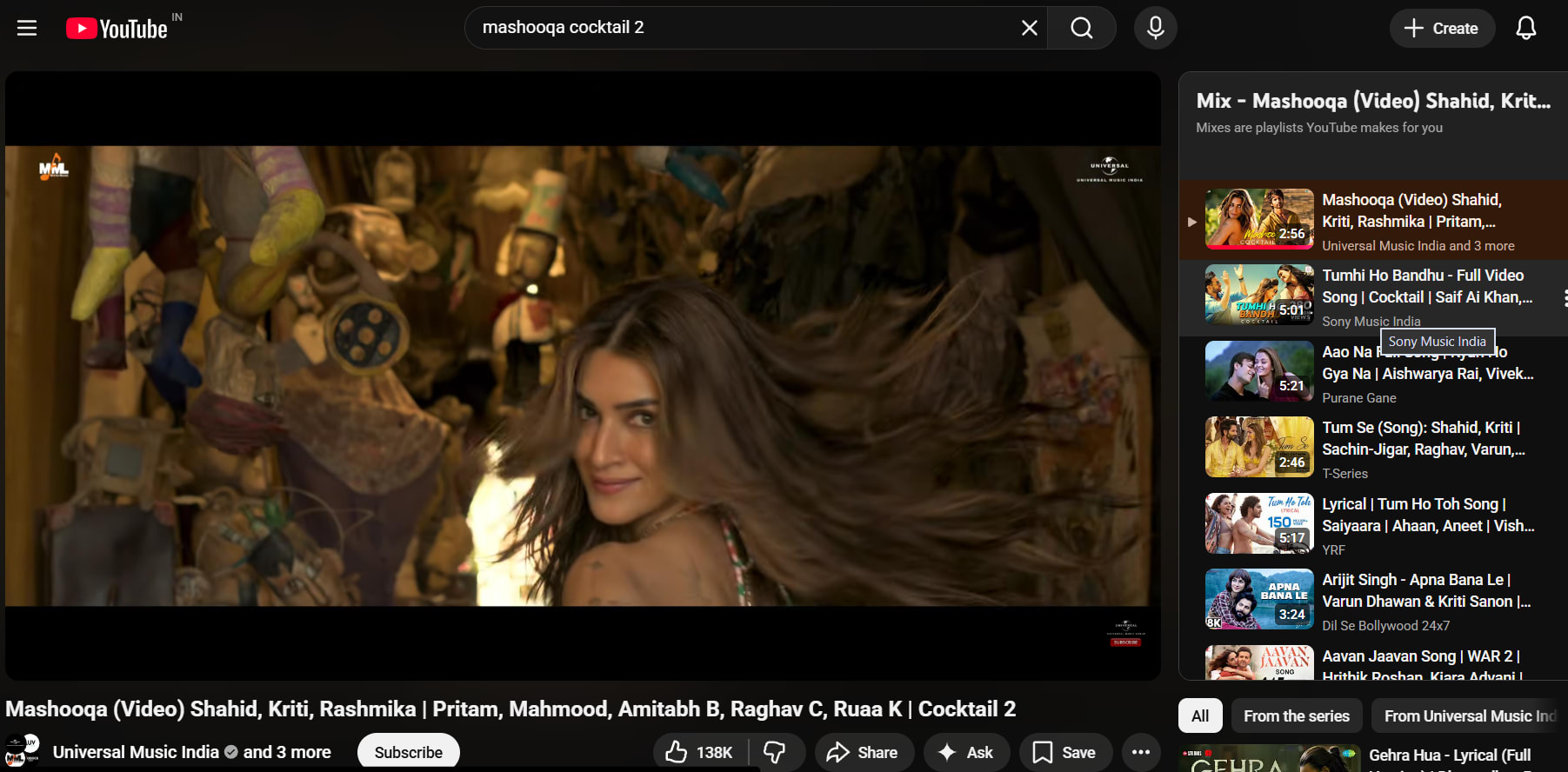Click 'Dil Se Bollywood 24x7' channel name
The image size is (1568, 772).
pyautogui.click(x=1386, y=626)
